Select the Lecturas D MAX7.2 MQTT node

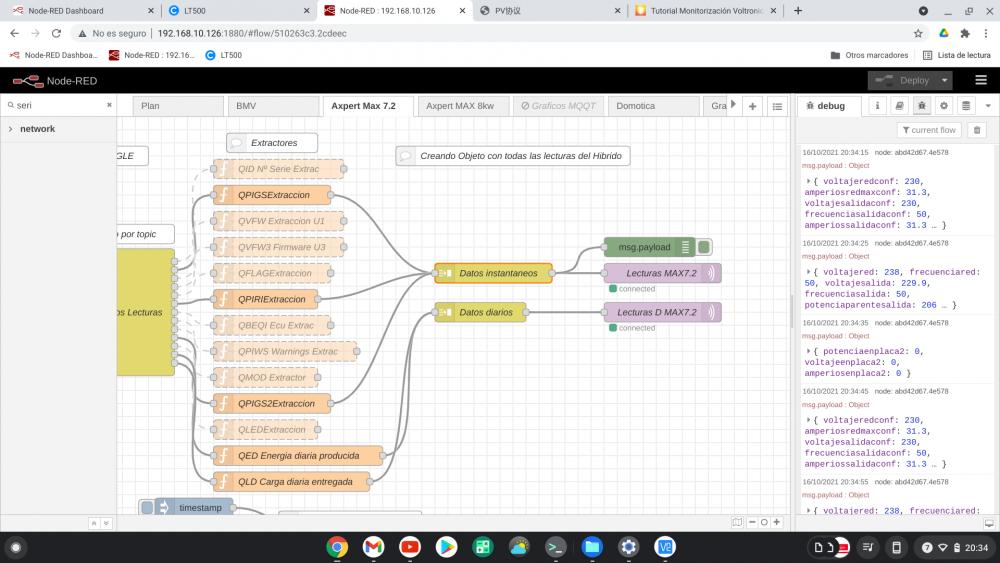(662, 312)
